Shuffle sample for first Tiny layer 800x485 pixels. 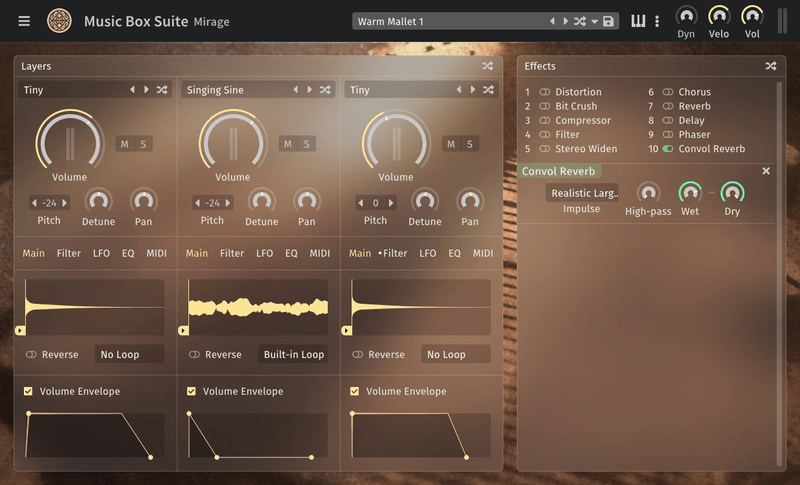162,90
